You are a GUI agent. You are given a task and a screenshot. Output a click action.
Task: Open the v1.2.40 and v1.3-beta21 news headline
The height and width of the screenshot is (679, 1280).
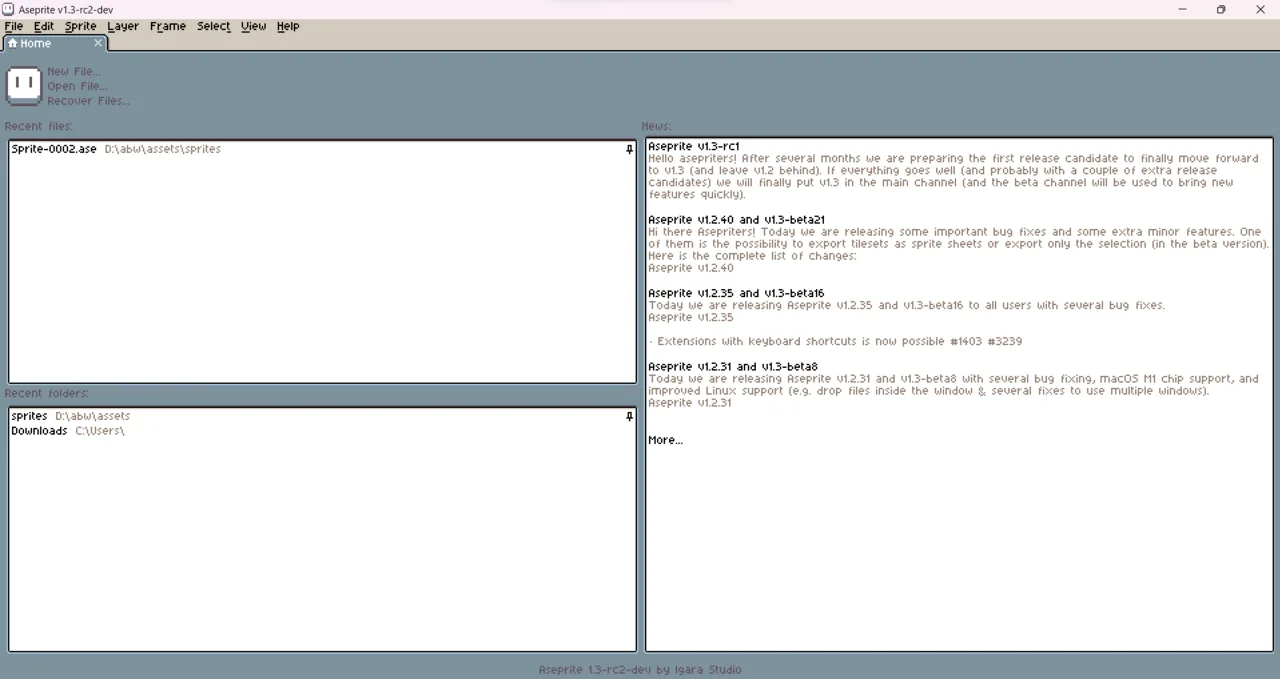click(736, 220)
